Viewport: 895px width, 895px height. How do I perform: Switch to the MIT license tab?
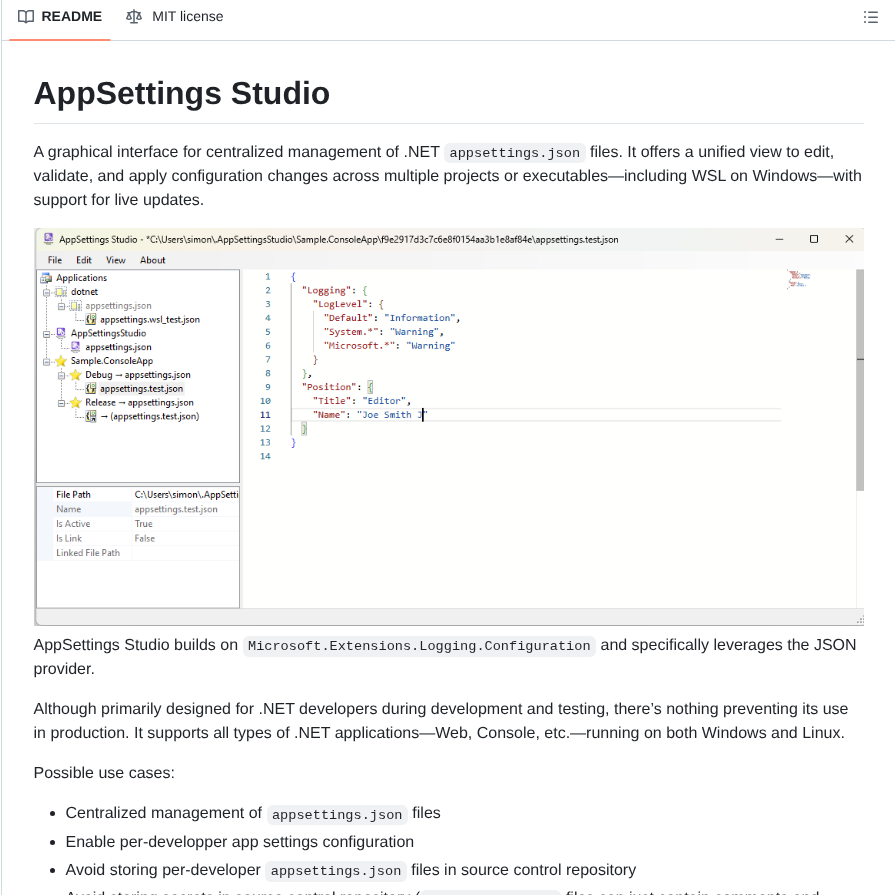click(186, 17)
